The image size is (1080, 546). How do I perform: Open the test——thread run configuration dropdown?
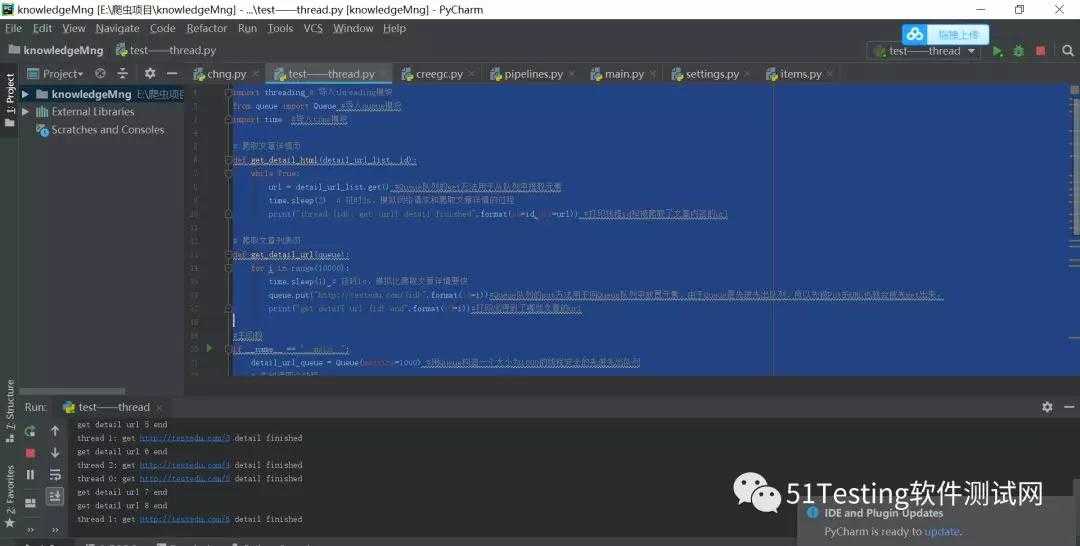pos(925,51)
